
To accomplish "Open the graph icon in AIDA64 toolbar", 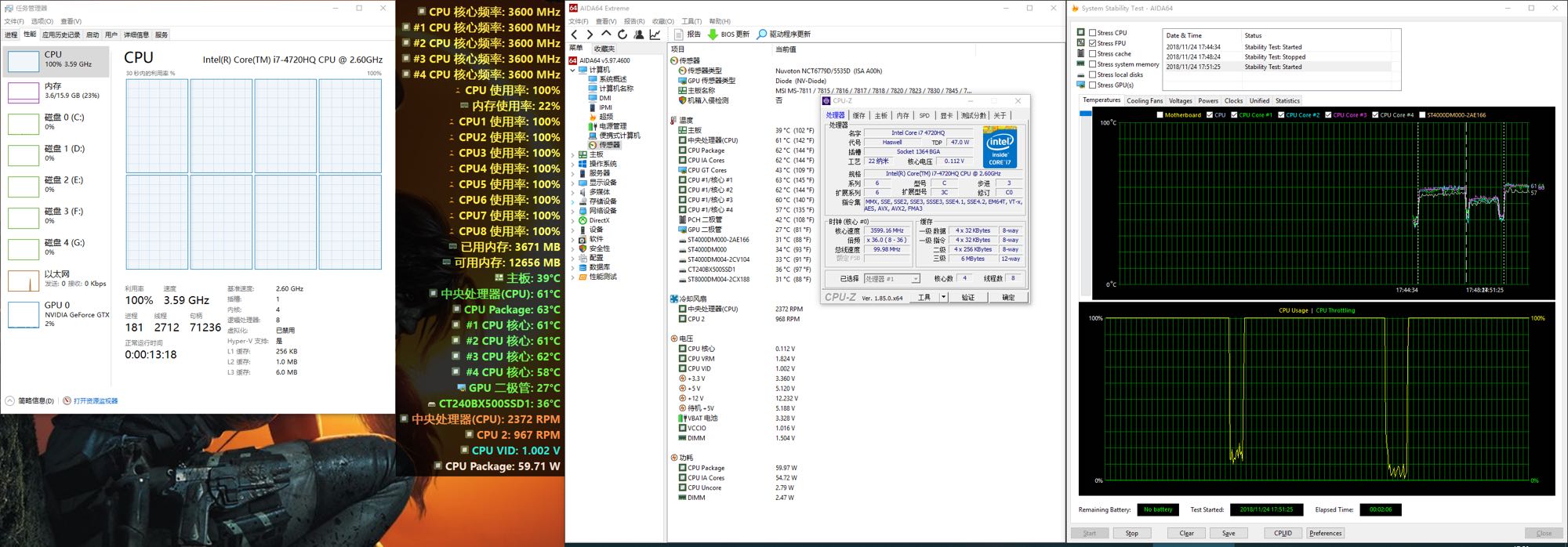I will point(655,34).
